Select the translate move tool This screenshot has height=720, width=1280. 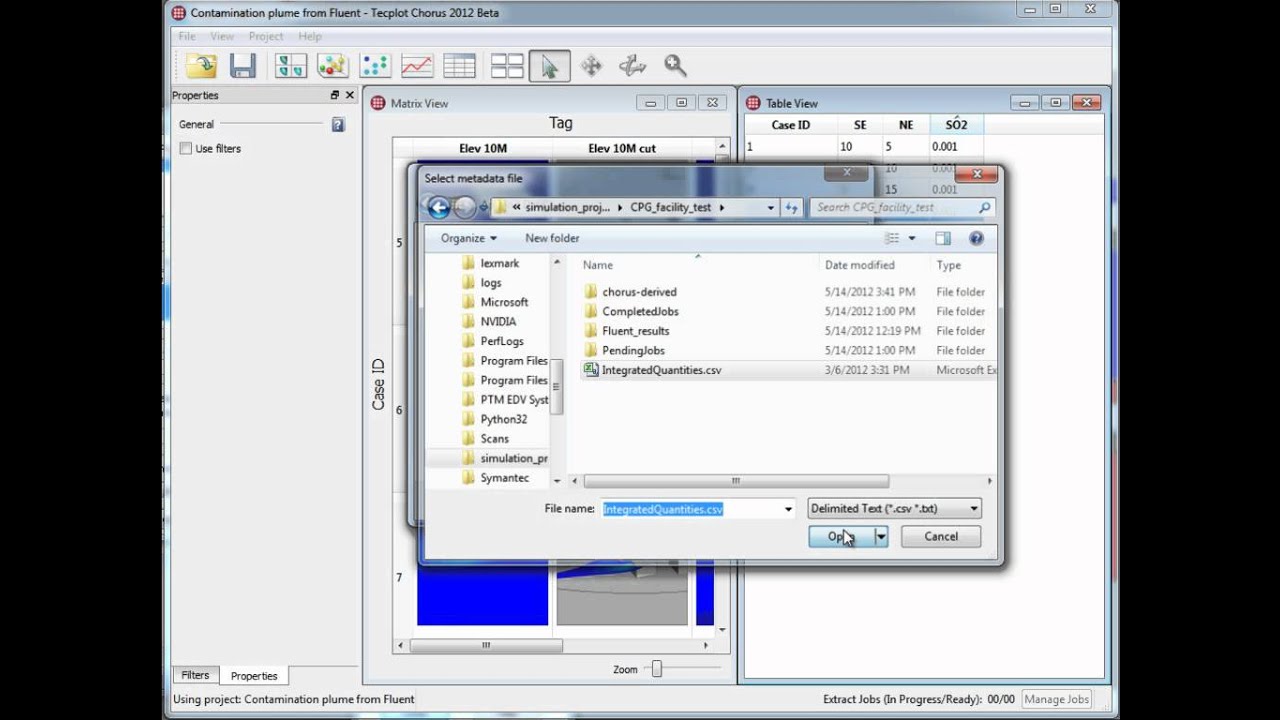pyautogui.click(x=591, y=66)
